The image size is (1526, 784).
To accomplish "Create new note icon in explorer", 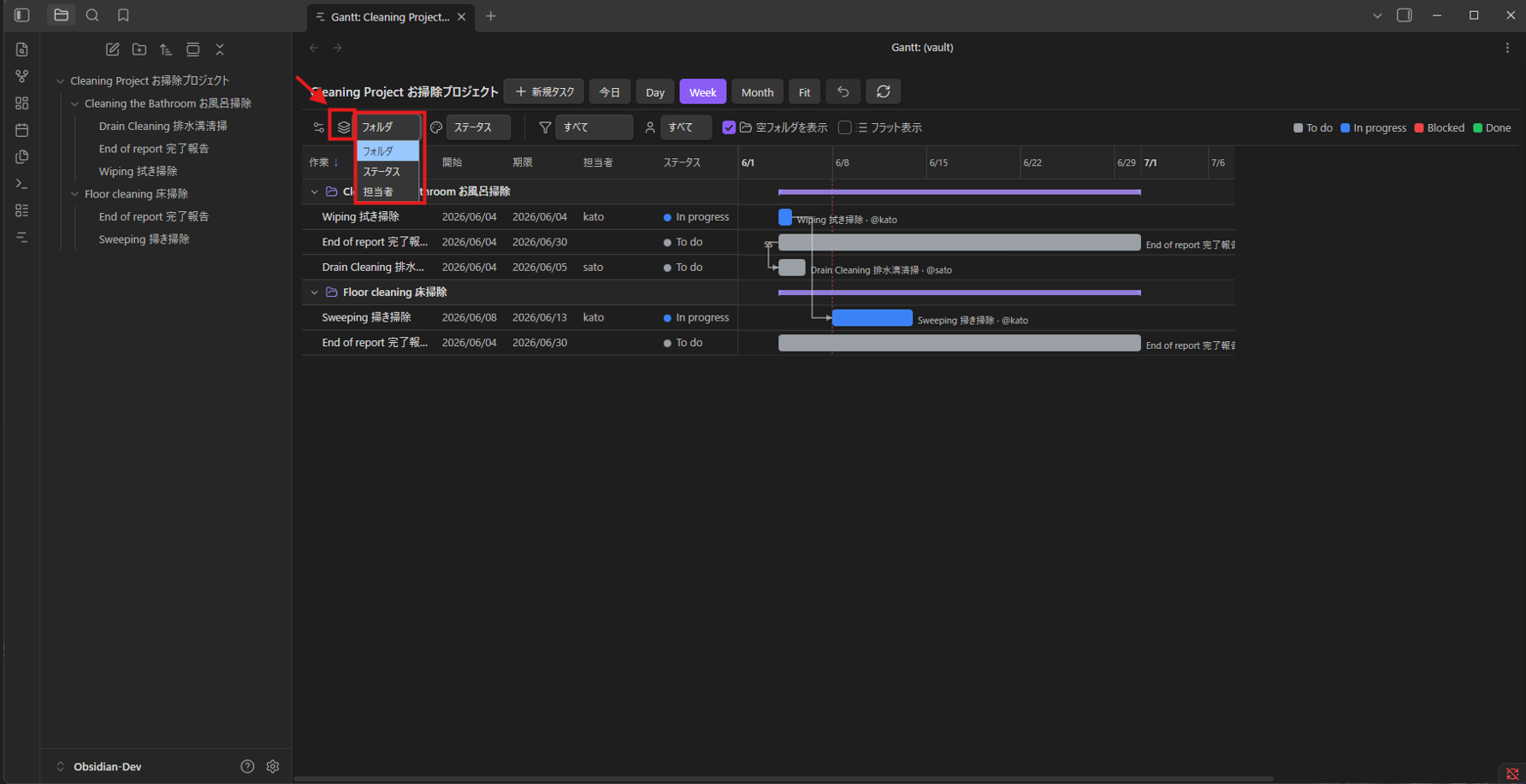I will pos(112,50).
